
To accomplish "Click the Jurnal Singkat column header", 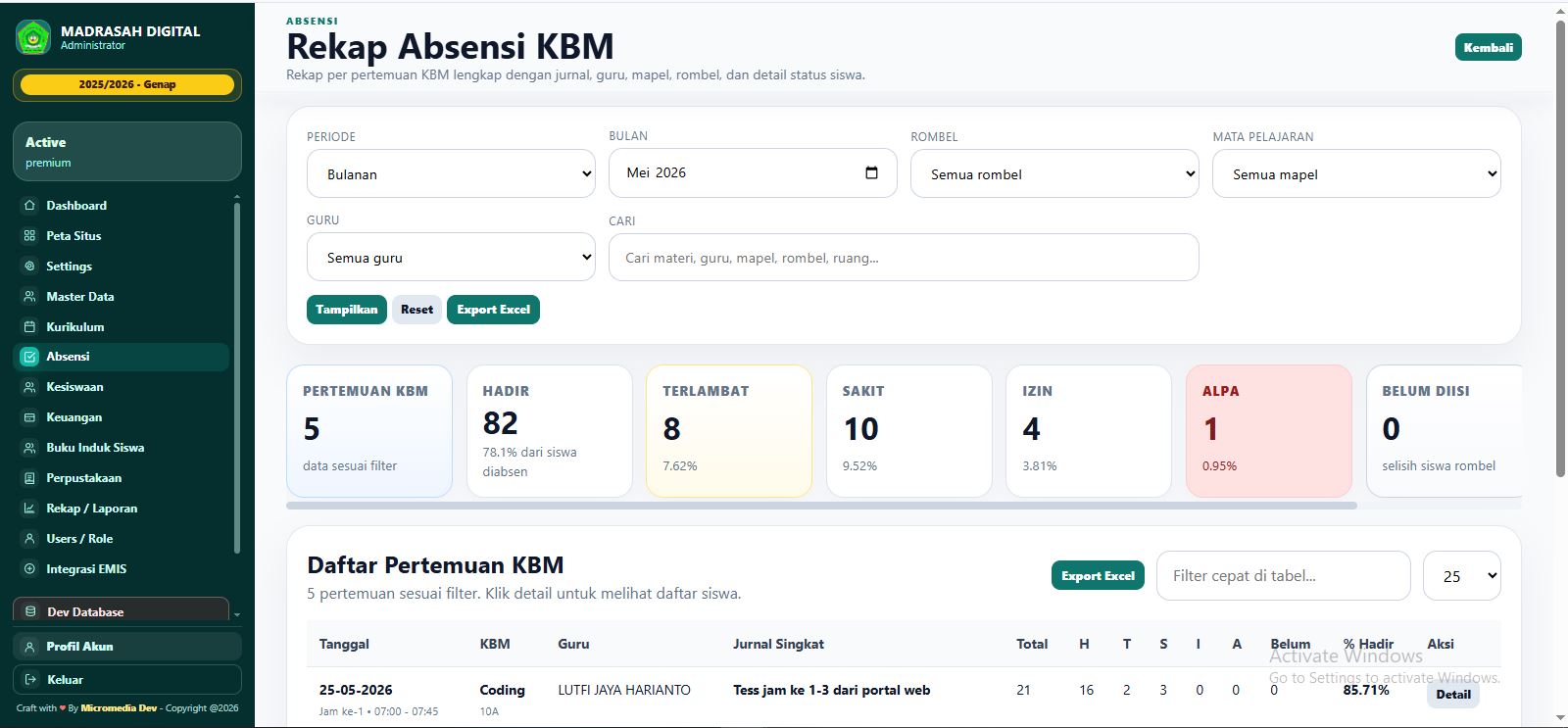I will (778, 644).
